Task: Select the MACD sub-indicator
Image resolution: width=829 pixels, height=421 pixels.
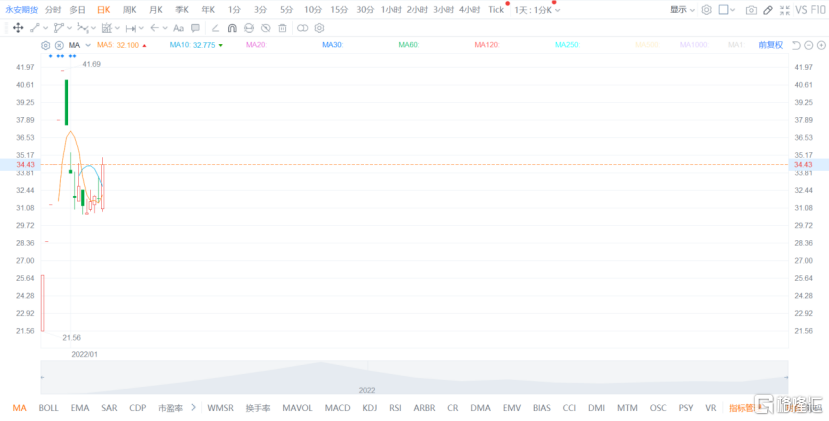Action: click(337, 408)
